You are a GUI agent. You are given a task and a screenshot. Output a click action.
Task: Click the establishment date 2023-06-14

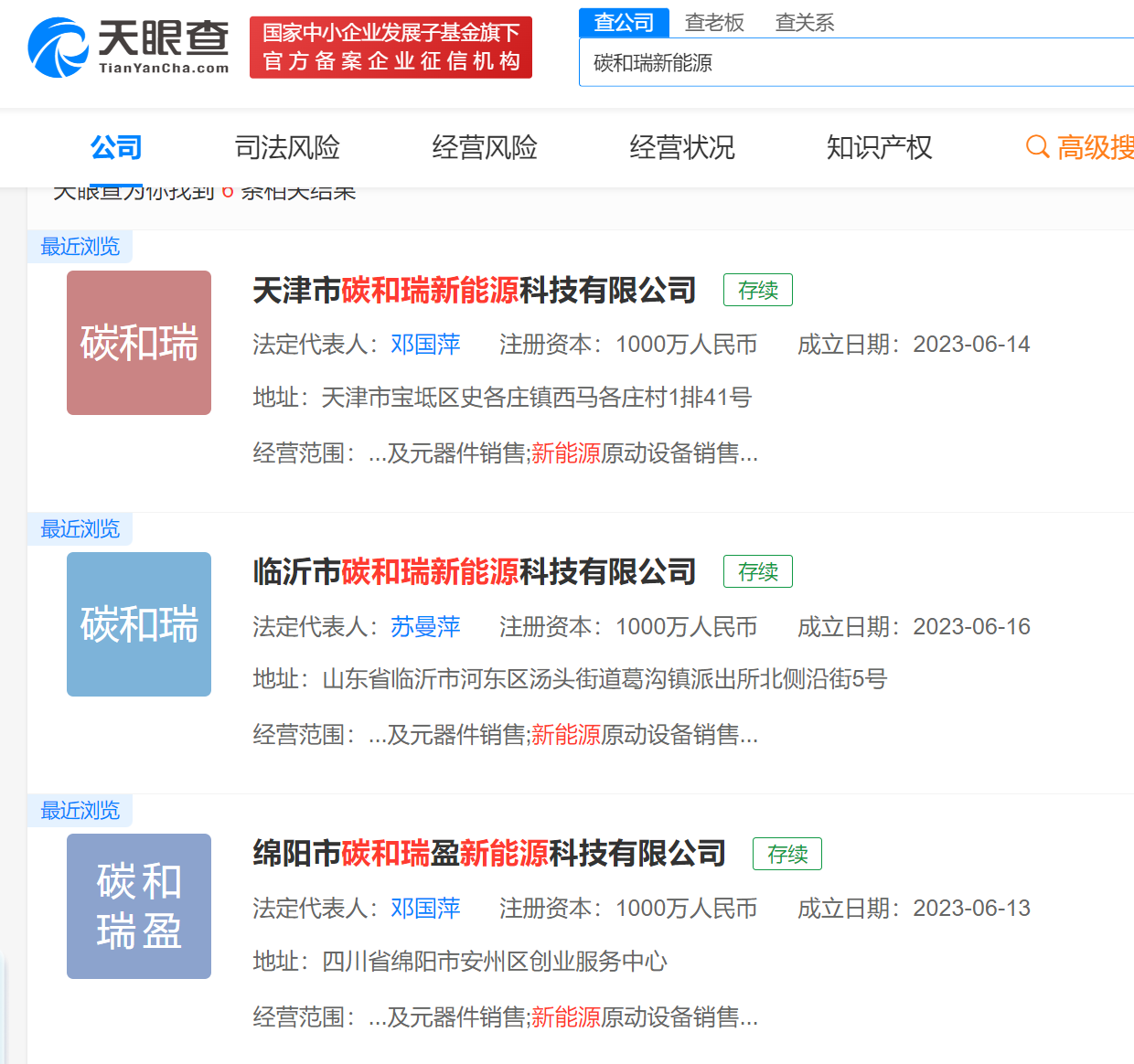click(971, 344)
